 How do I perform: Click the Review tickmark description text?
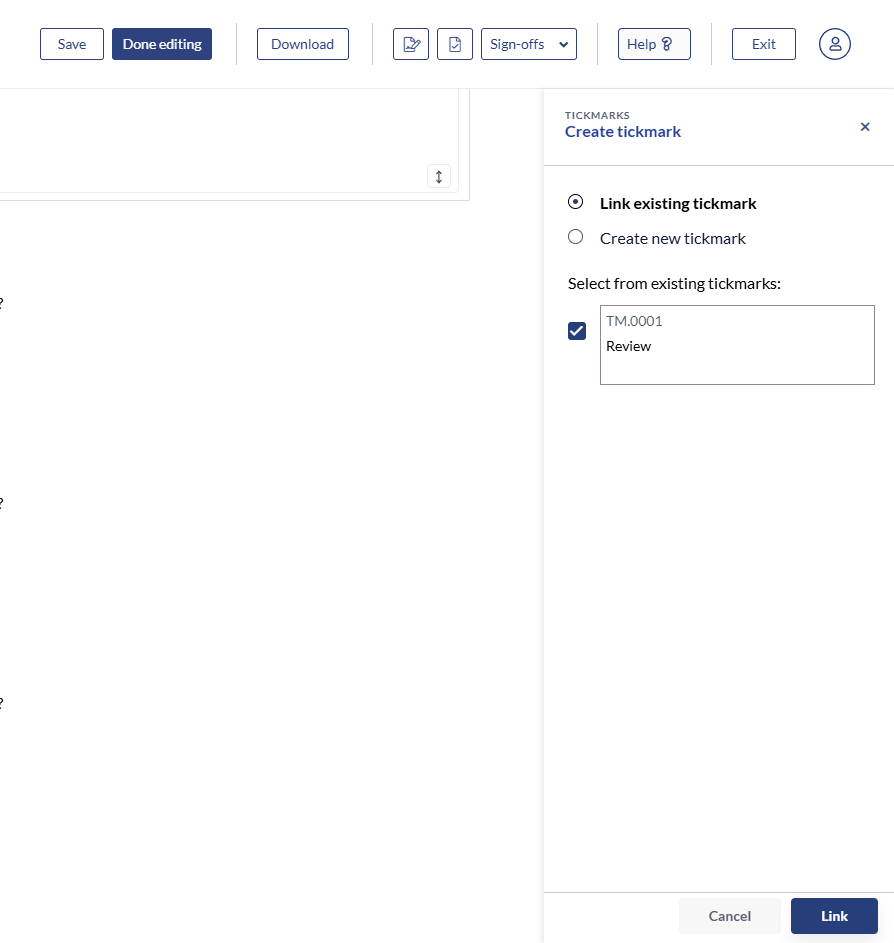pos(628,346)
